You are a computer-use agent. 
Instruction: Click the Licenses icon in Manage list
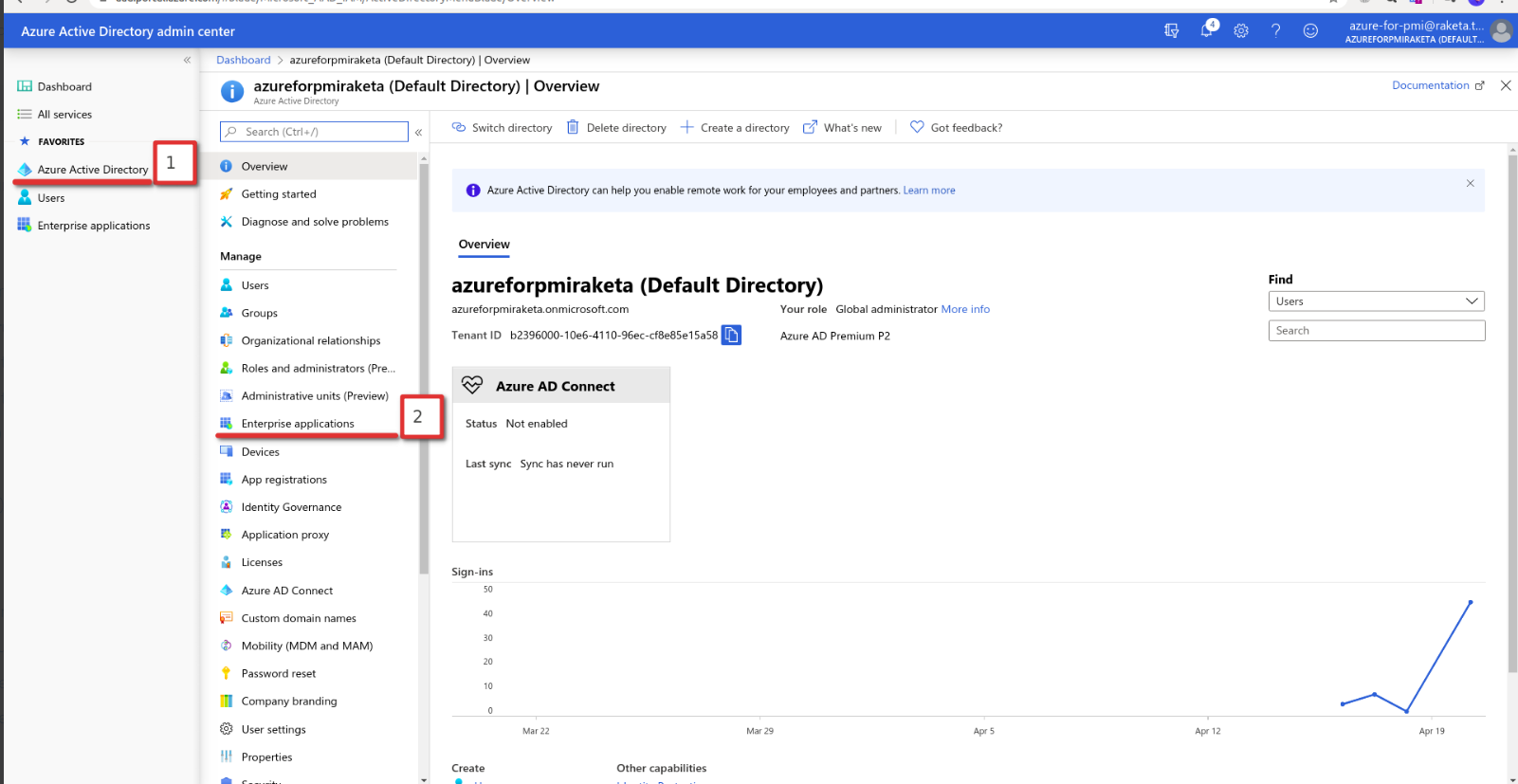[x=227, y=562]
